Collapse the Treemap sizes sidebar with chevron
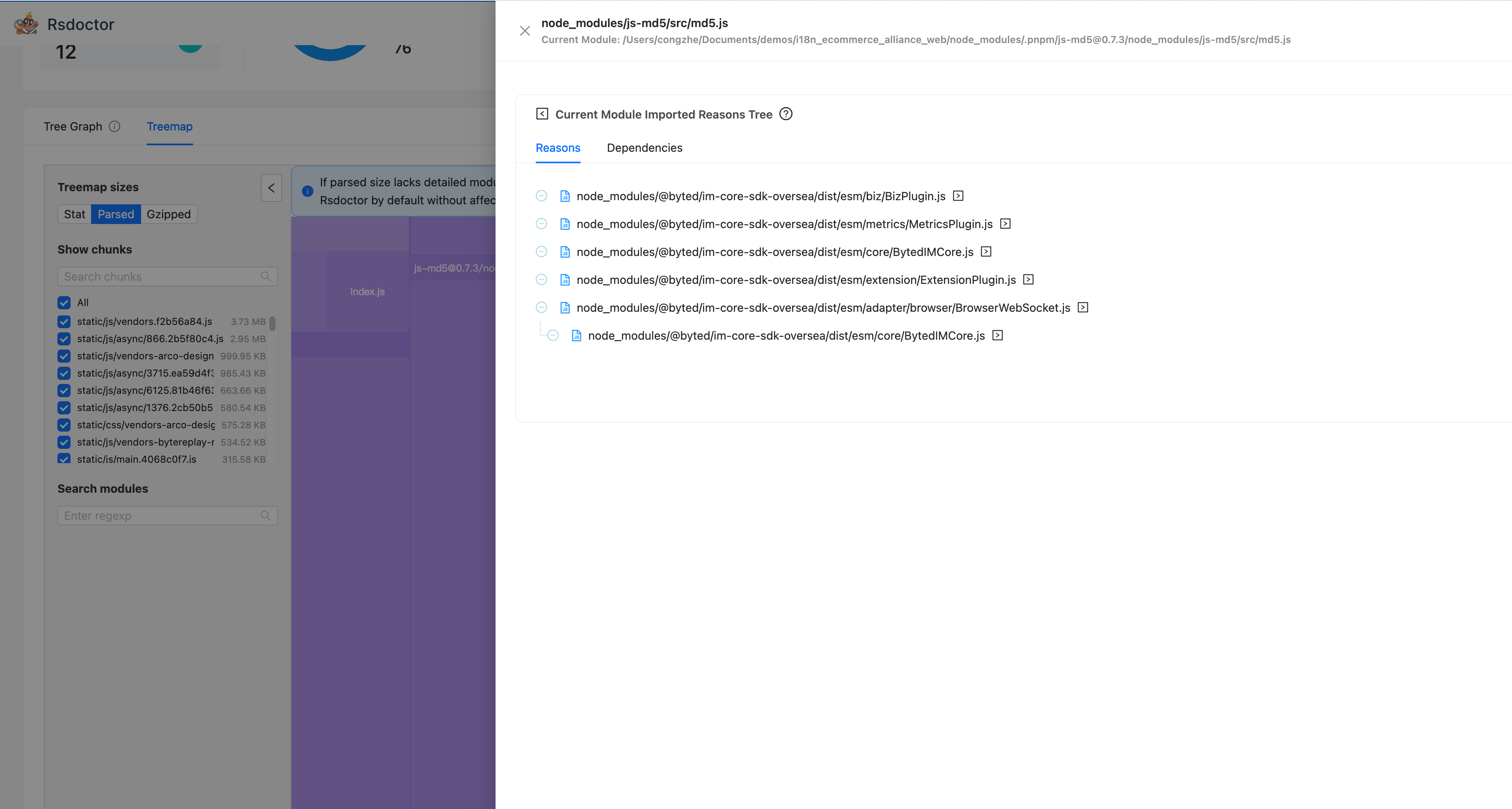 (271, 188)
